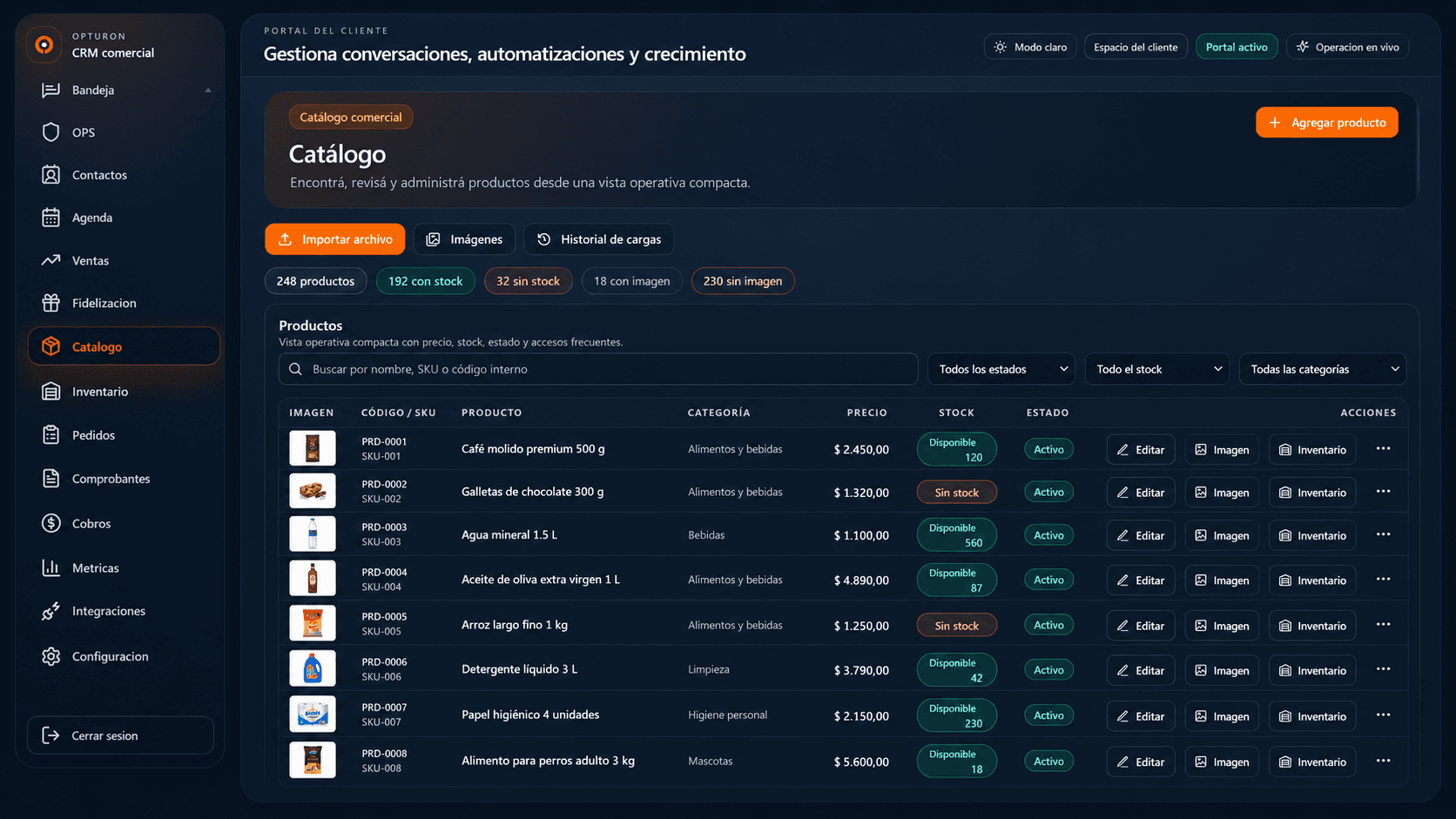Viewport: 1456px width, 819px height.
Task: Open the Integraciones plug icon
Action: coord(51,611)
